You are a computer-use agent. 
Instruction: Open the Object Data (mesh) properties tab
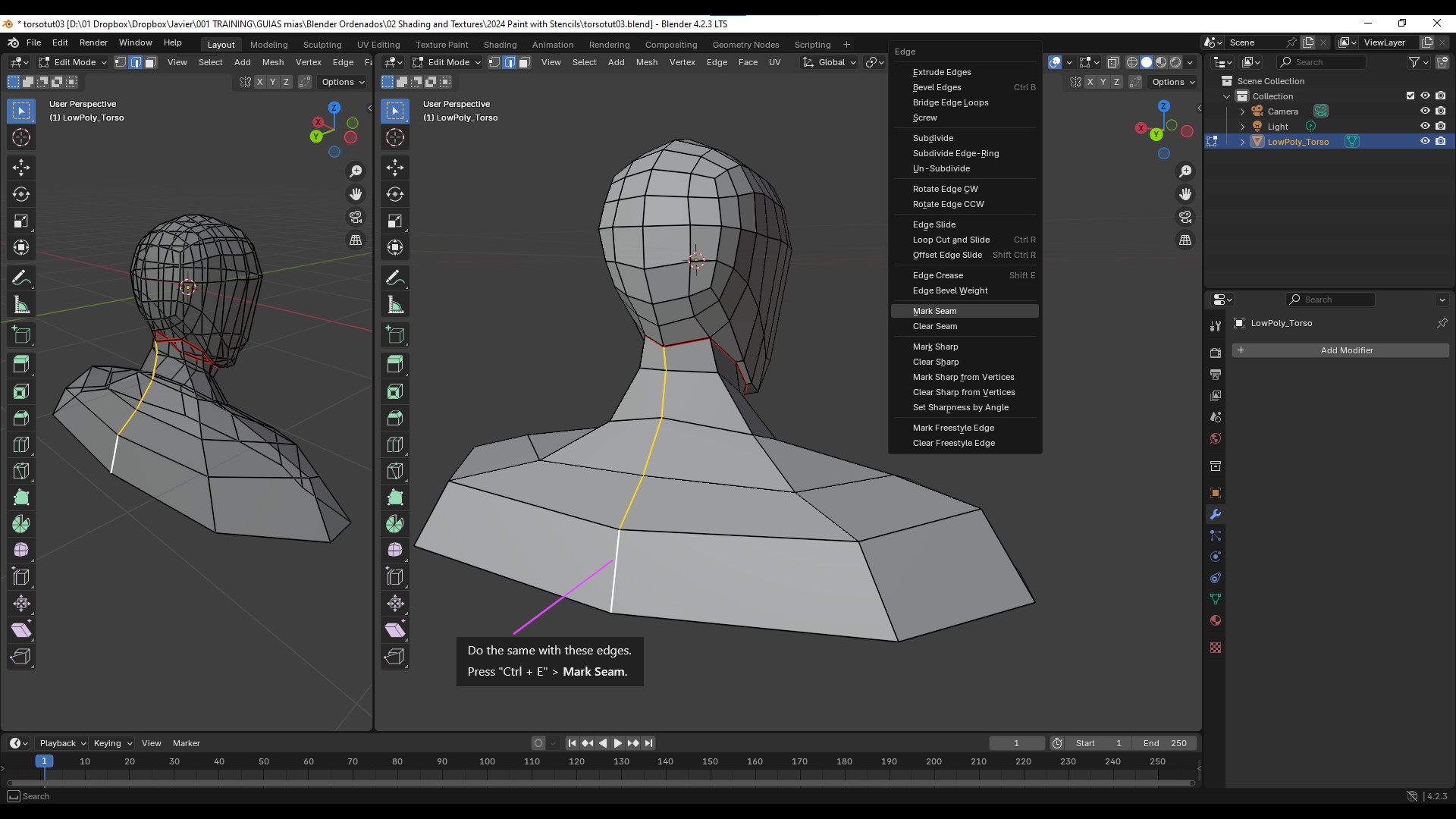[1216, 599]
